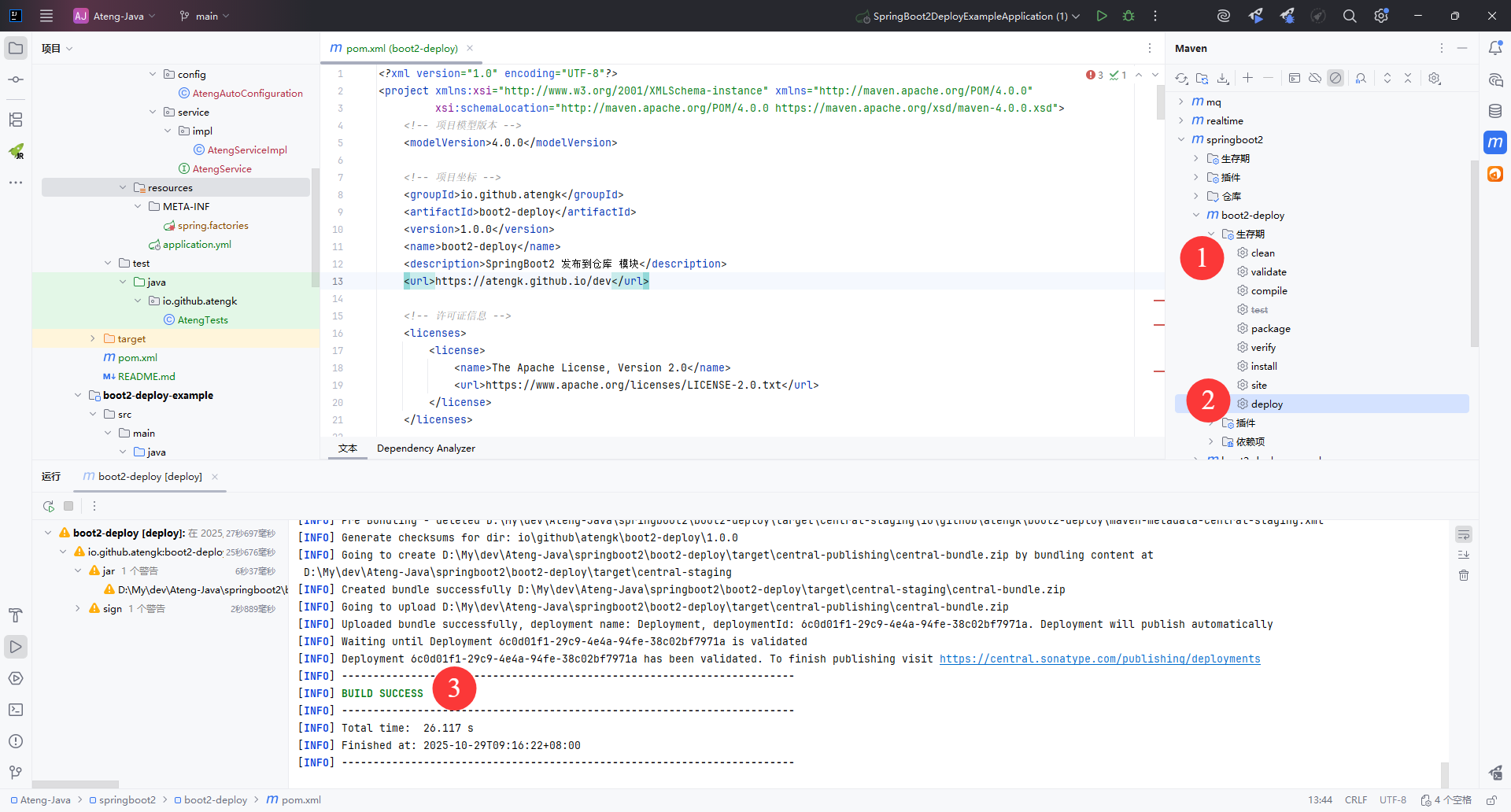Screen dimensions: 1511x812
Task: Click the Reload All Maven Projects icon
Action: point(1181,78)
